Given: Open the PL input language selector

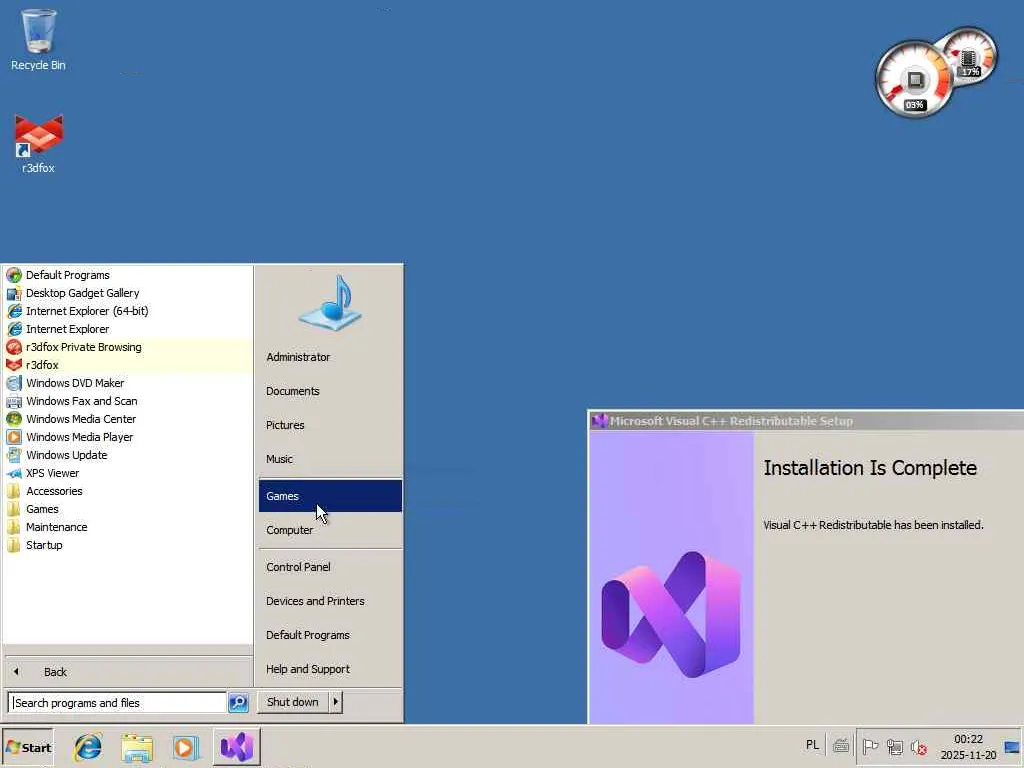Looking at the screenshot, I should (812, 745).
